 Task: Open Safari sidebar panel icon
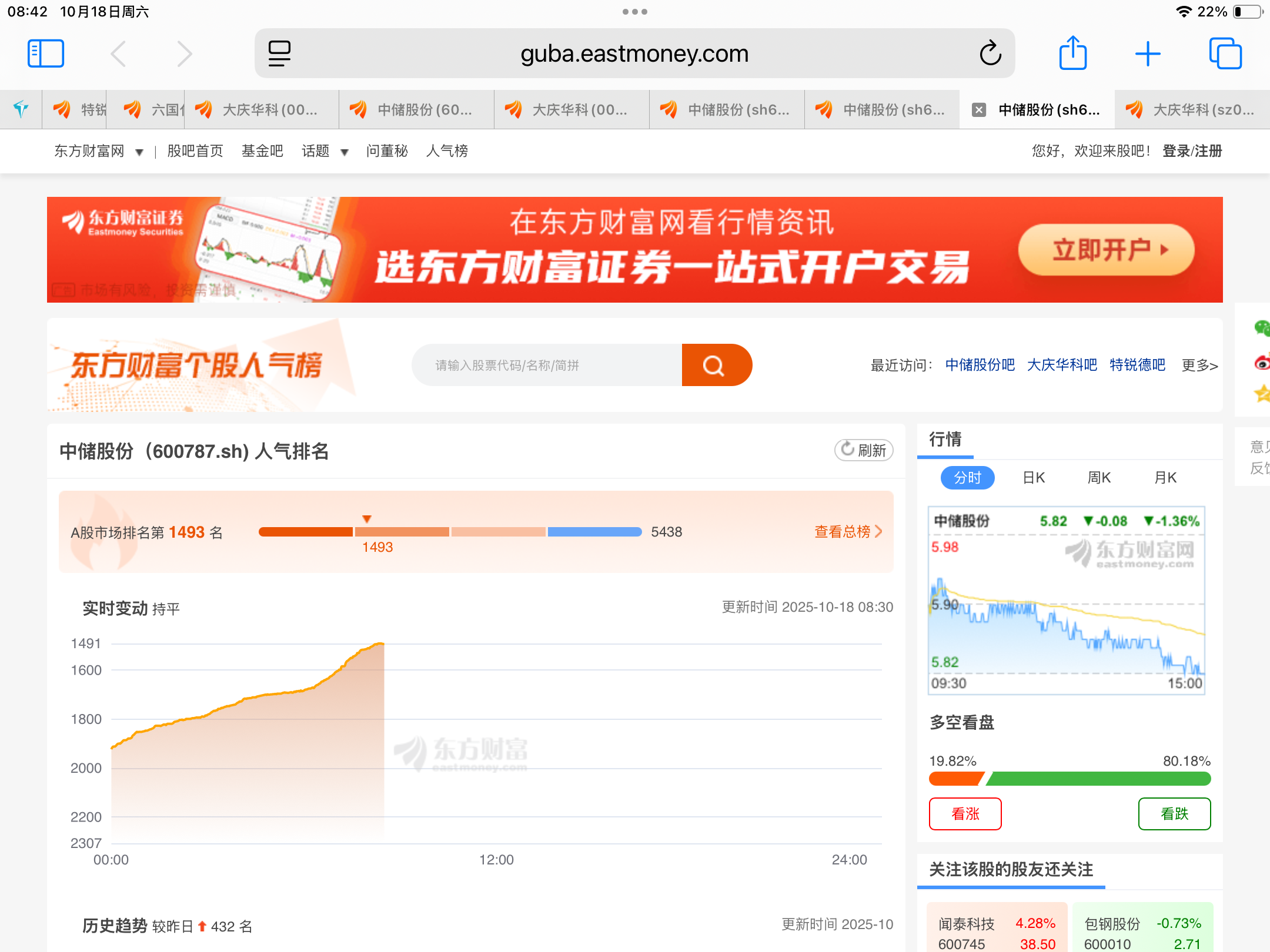[x=45, y=53]
